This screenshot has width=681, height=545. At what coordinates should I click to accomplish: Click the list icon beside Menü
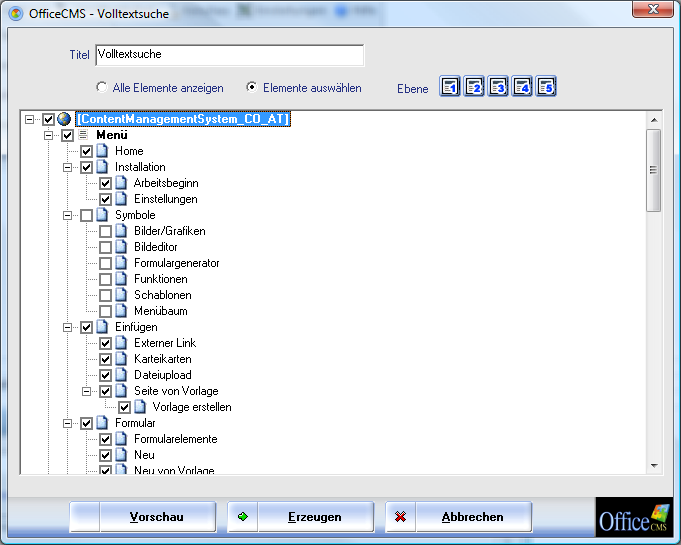coord(83,135)
